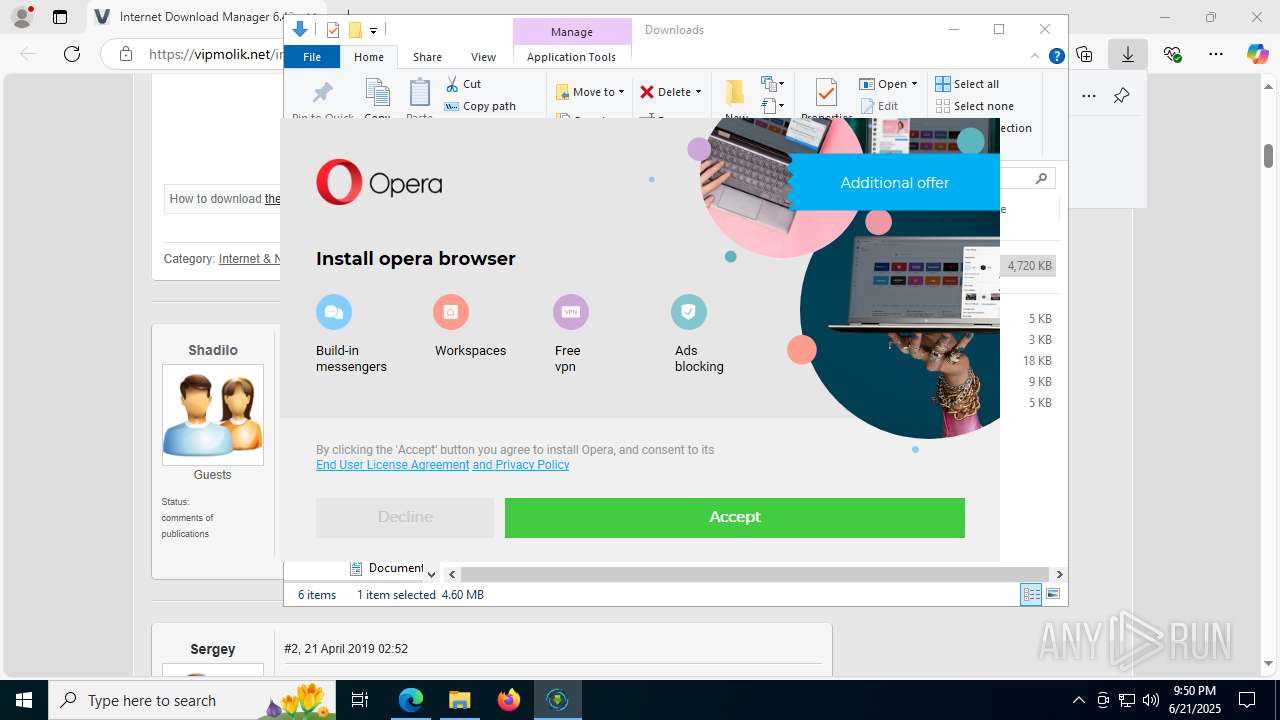The width and height of the screenshot is (1280, 720).
Task: Click the Edge tab actions icon
Action: click(60, 17)
